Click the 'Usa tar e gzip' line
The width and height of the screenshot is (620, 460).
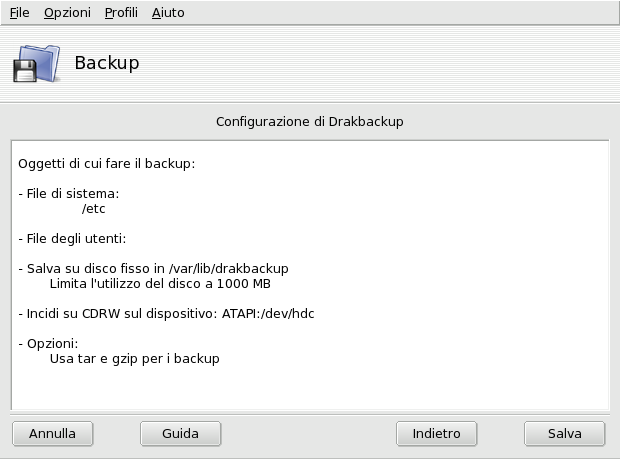pos(134,358)
